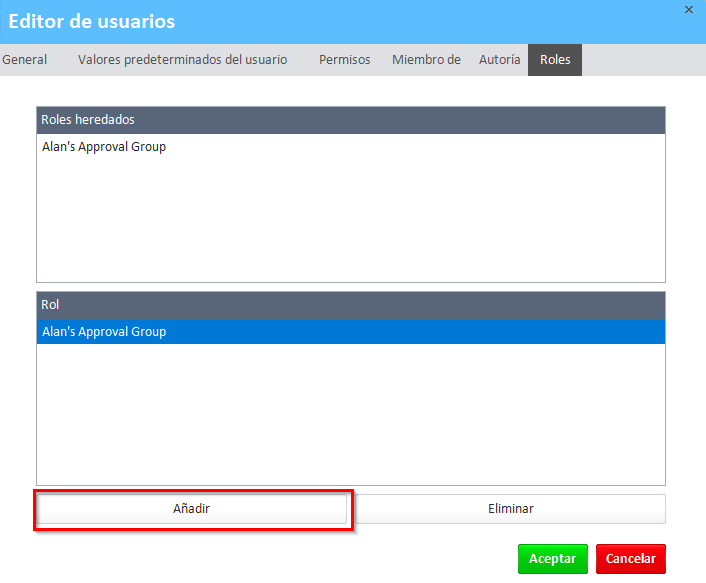This screenshot has height=583, width=706.
Task: Click the red Cancelar button
Action: tap(630, 559)
